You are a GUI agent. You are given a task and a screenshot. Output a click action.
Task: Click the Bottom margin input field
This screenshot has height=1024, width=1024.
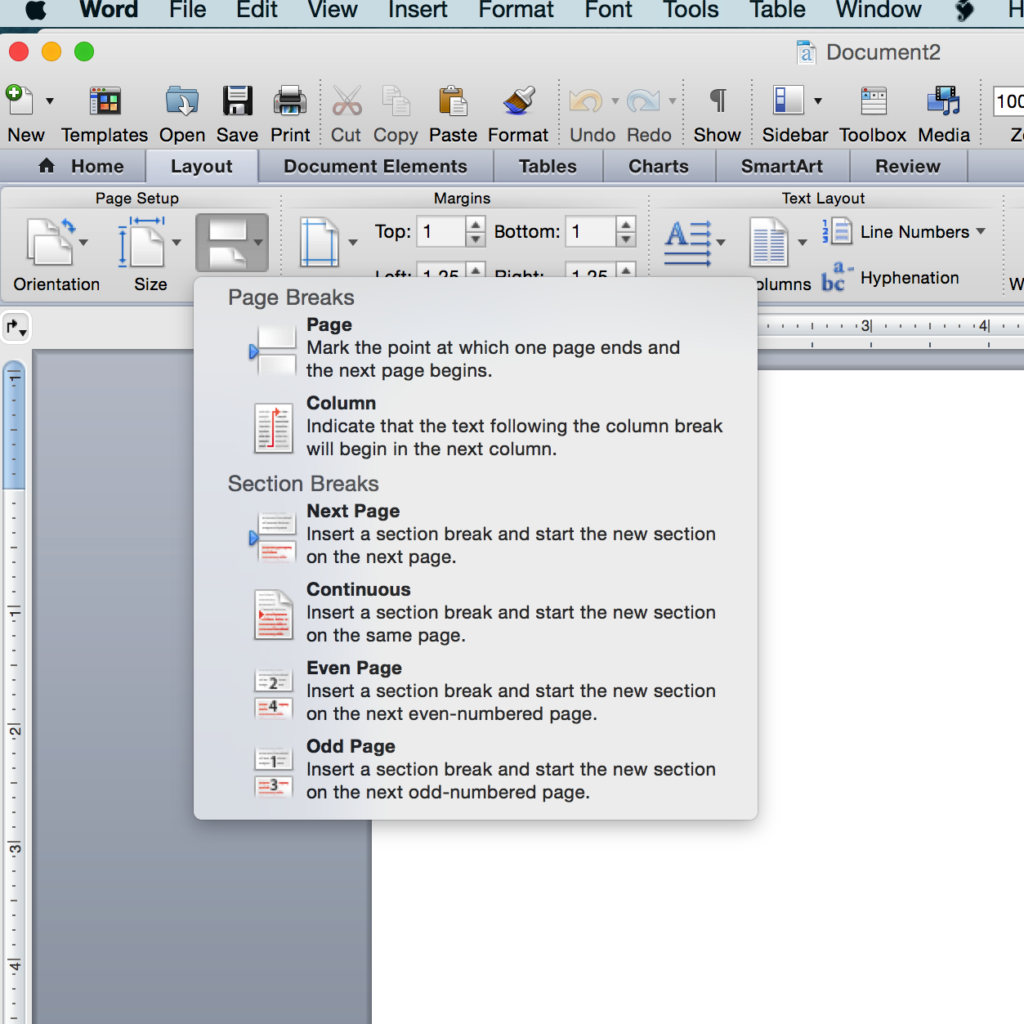[589, 232]
